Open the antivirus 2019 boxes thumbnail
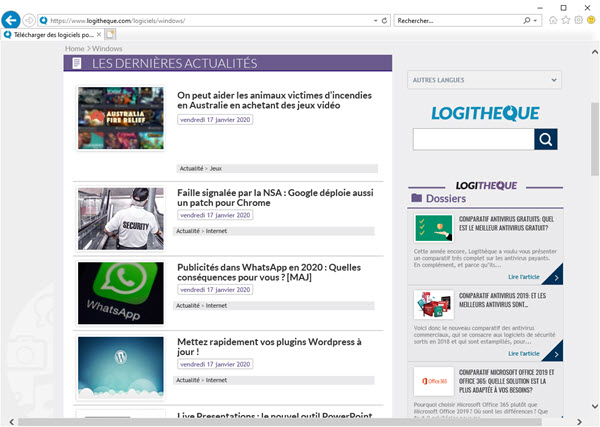This screenshot has height=427, width=600. (434, 305)
